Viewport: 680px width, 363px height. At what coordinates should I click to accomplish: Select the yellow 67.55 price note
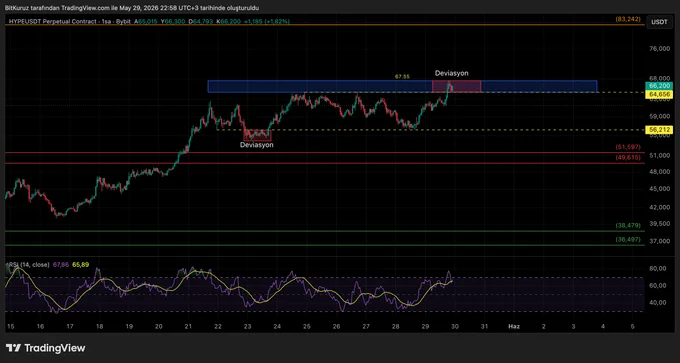402,76
